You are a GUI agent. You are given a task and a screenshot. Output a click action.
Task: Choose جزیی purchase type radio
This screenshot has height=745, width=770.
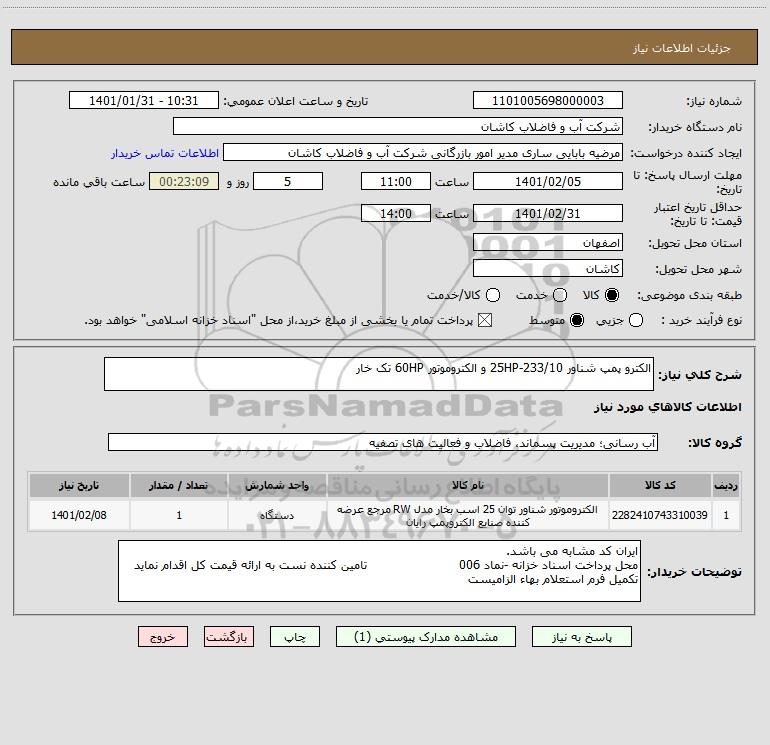[x=636, y=321]
